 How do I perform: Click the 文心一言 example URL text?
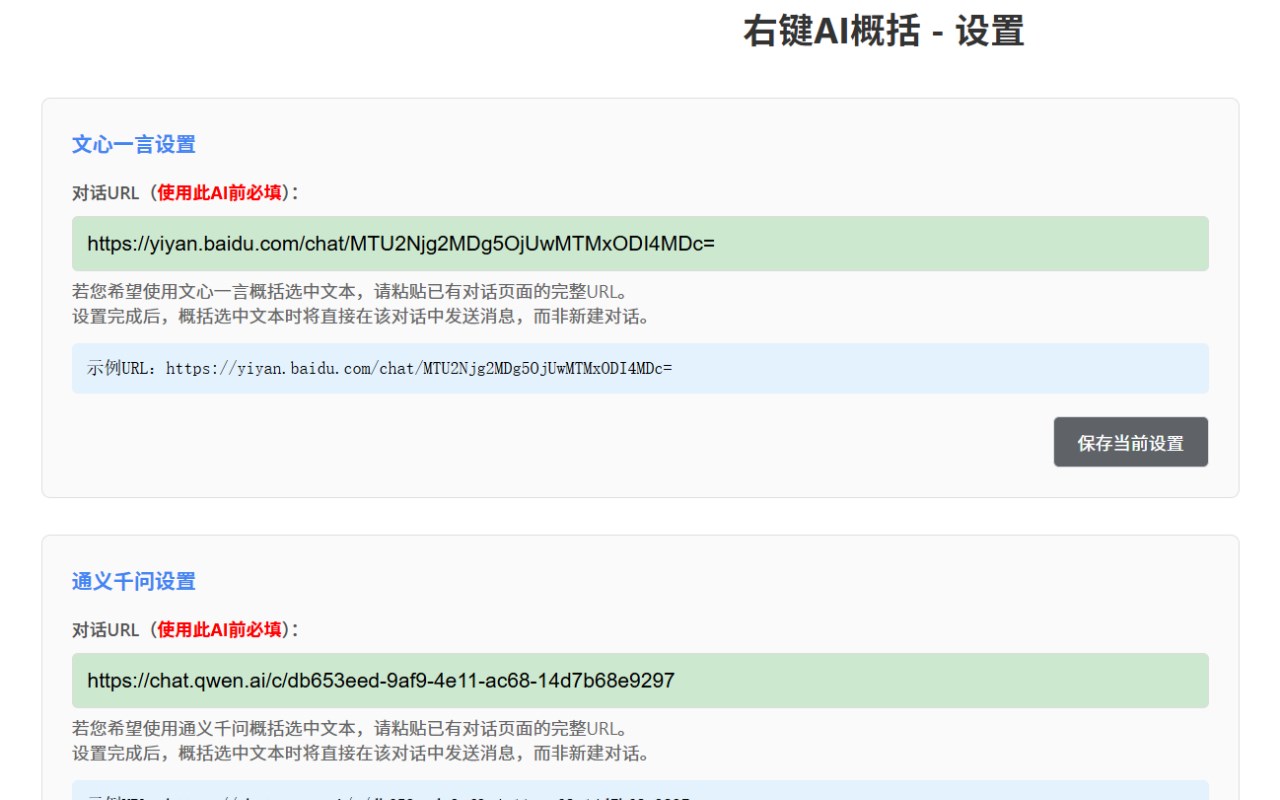pos(380,368)
